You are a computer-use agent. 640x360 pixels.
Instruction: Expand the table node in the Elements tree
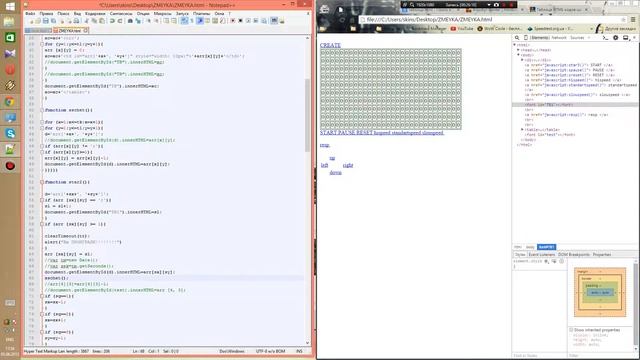tap(522, 129)
